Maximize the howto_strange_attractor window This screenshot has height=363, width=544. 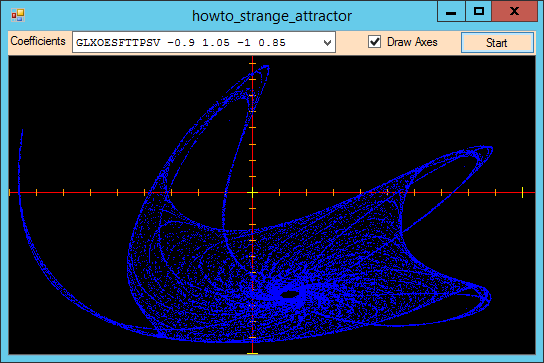[x=479, y=12]
